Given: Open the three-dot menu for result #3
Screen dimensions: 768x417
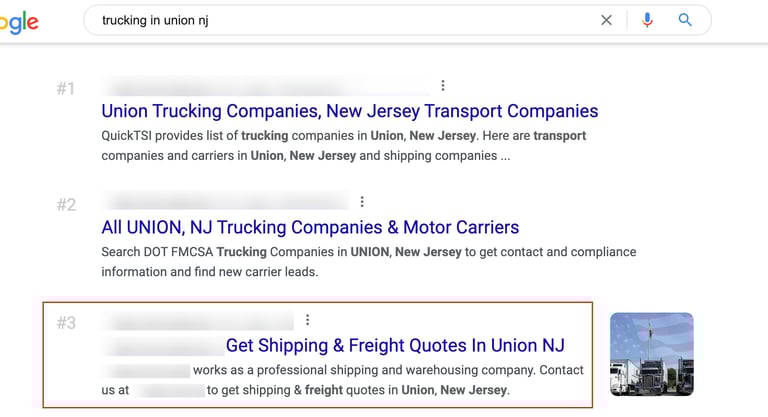Looking at the screenshot, I should click(308, 320).
